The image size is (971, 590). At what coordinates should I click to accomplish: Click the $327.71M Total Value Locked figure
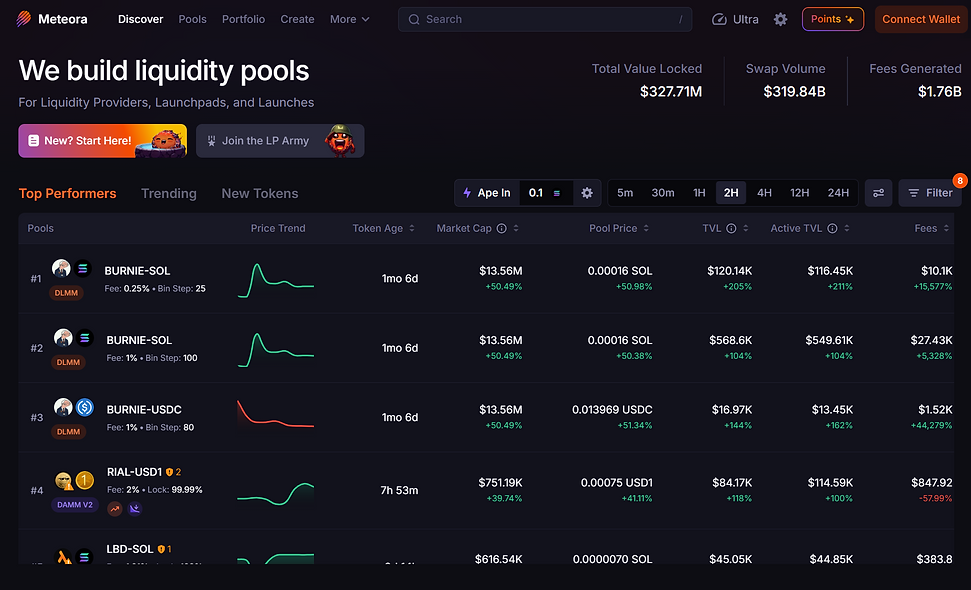tap(671, 92)
